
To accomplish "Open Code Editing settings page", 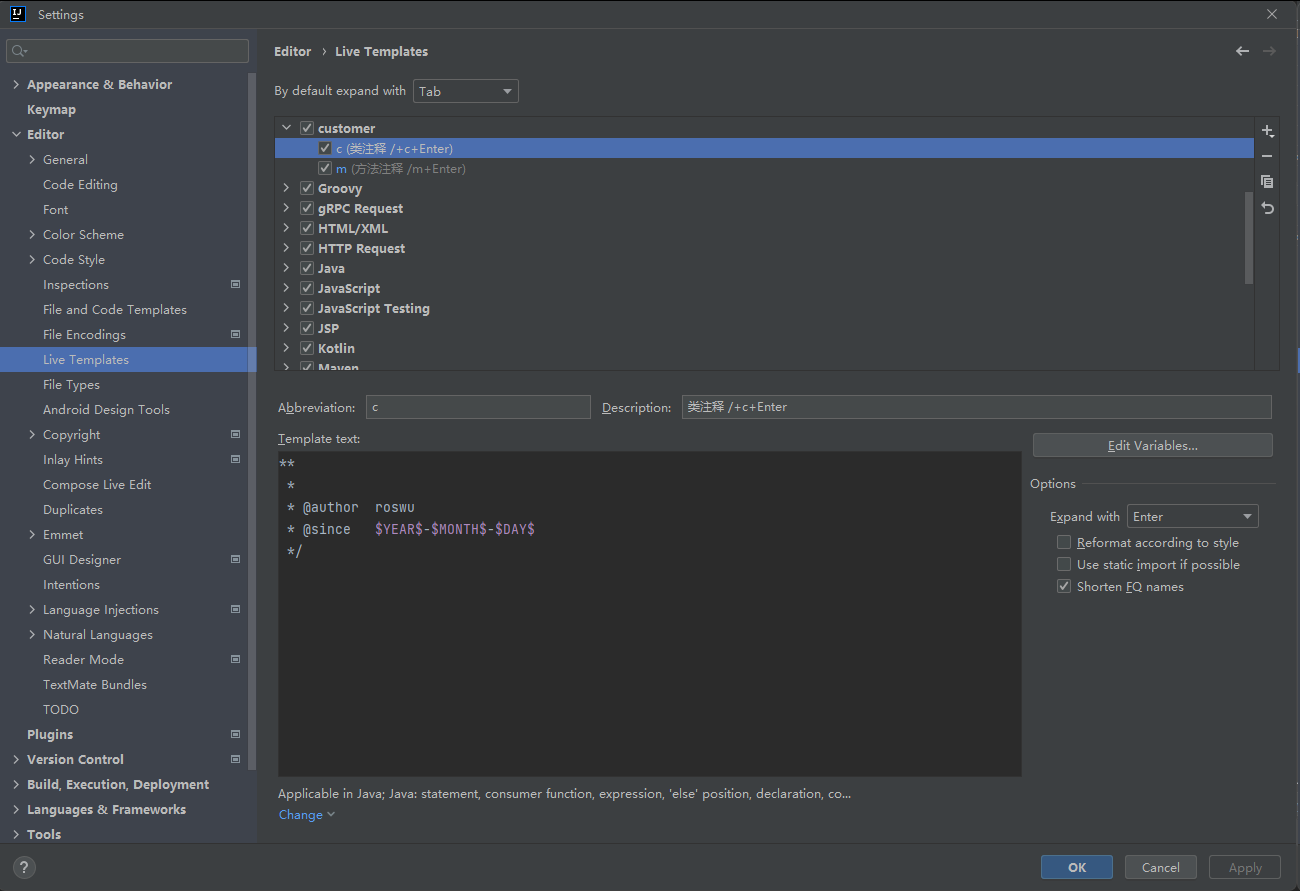I will (80, 184).
